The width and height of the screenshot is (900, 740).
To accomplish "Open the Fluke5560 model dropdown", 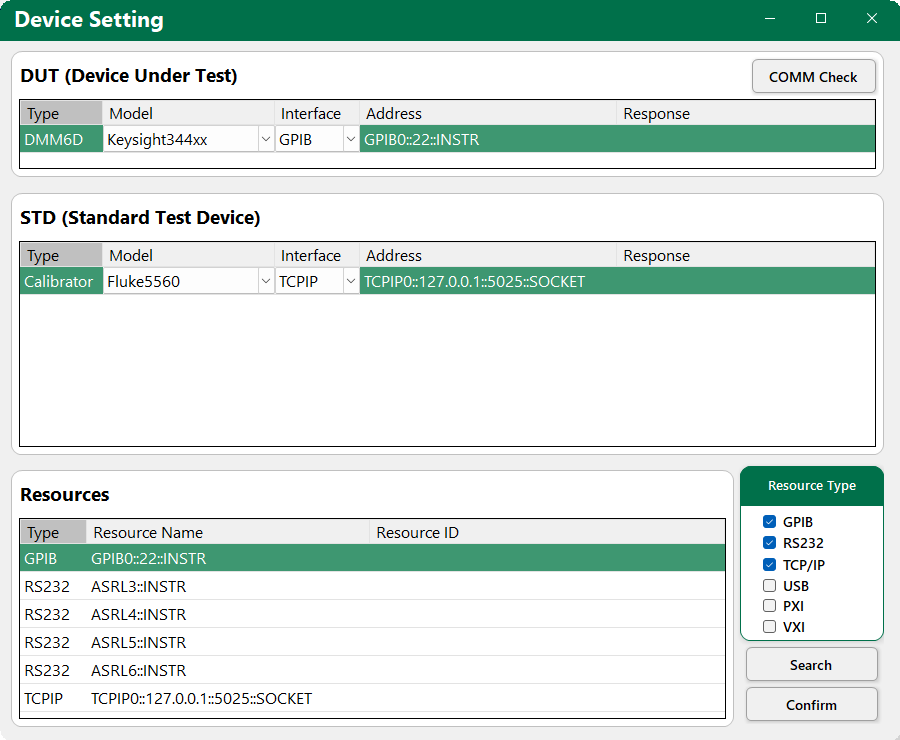I will pyautogui.click(x=265, y=282).
